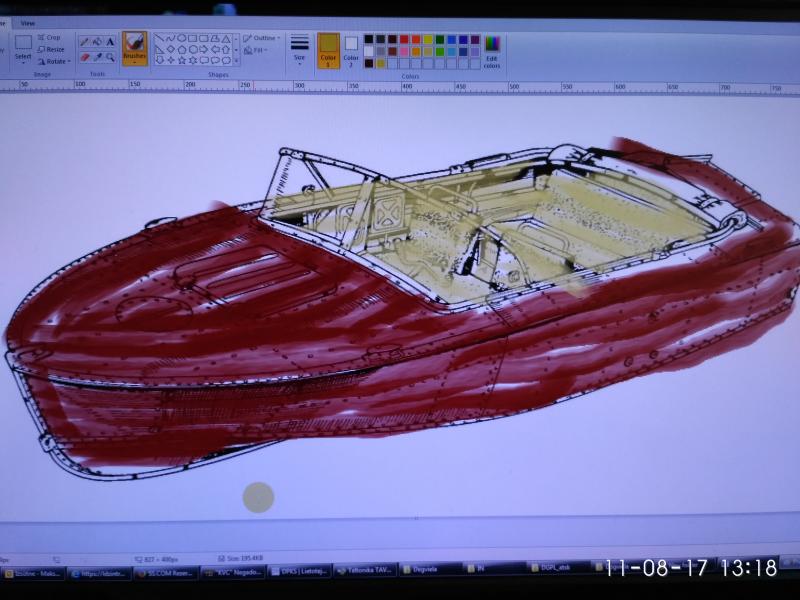
Task: Select the Pencil tool
Action: tap(84, 42)
